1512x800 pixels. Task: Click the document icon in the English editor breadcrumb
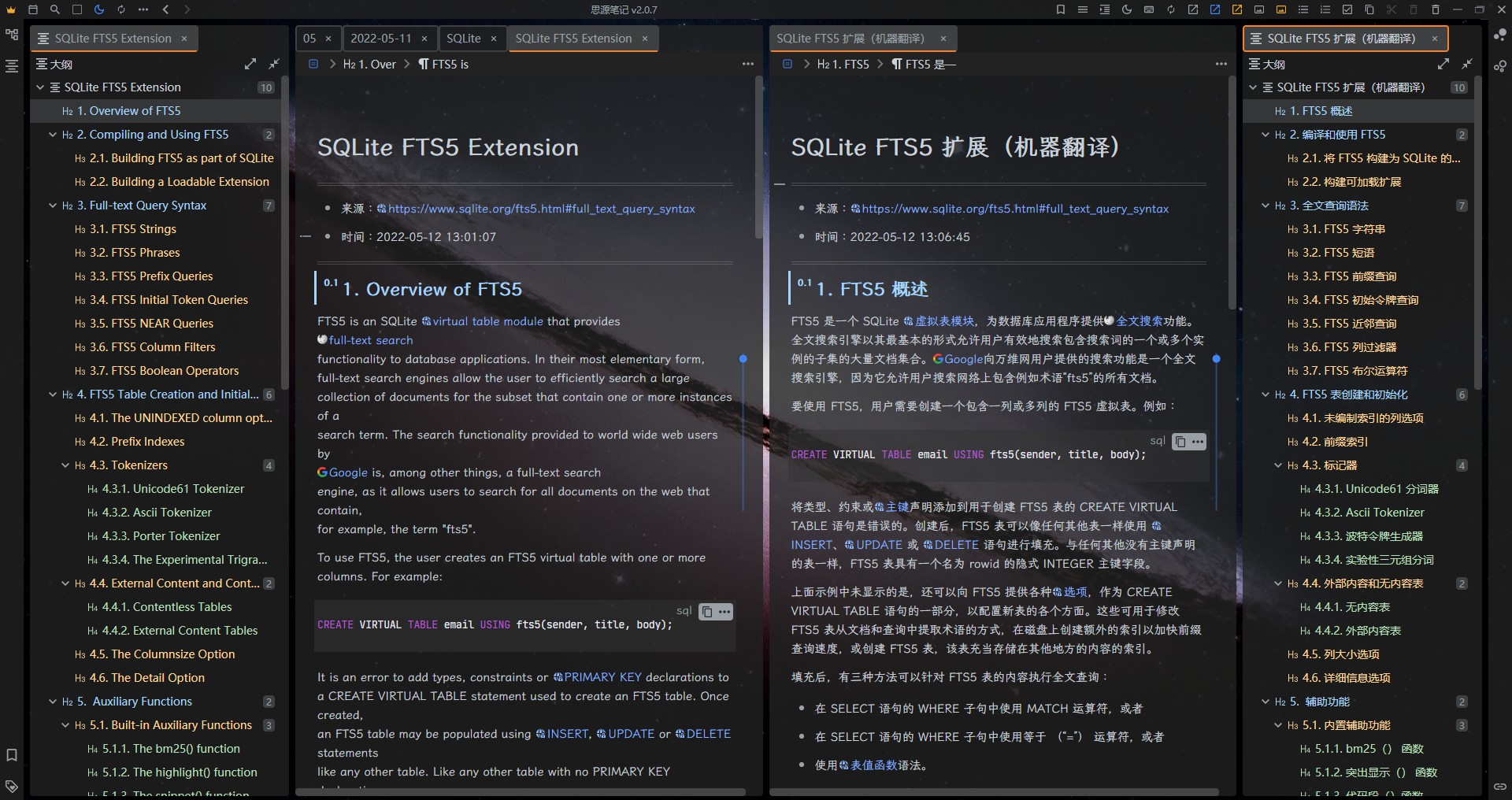313,64
